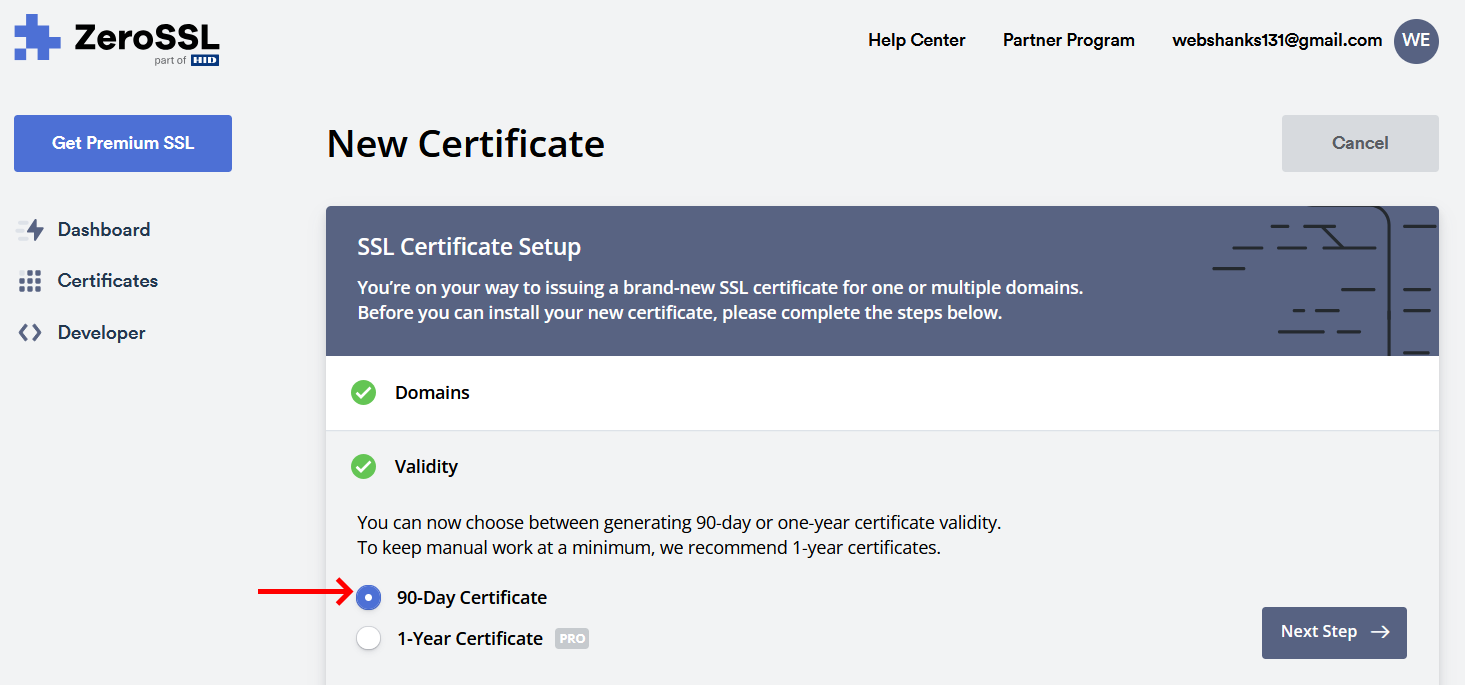This screenshot has width=1465, height=685.
Task: Click the Certificates grid icon
Action: [30, 281]
